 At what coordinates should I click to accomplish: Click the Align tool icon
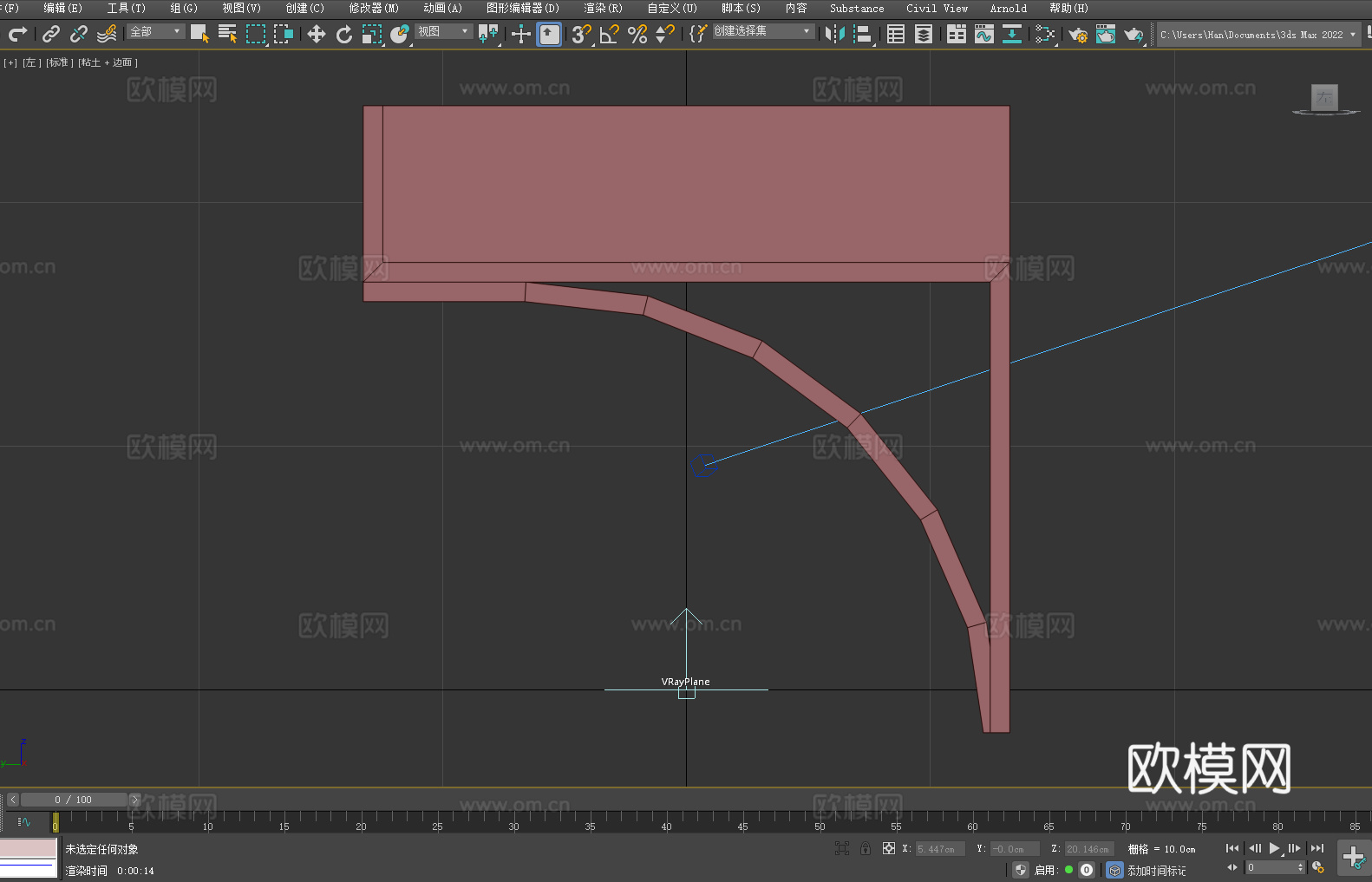tap(863, 34)
